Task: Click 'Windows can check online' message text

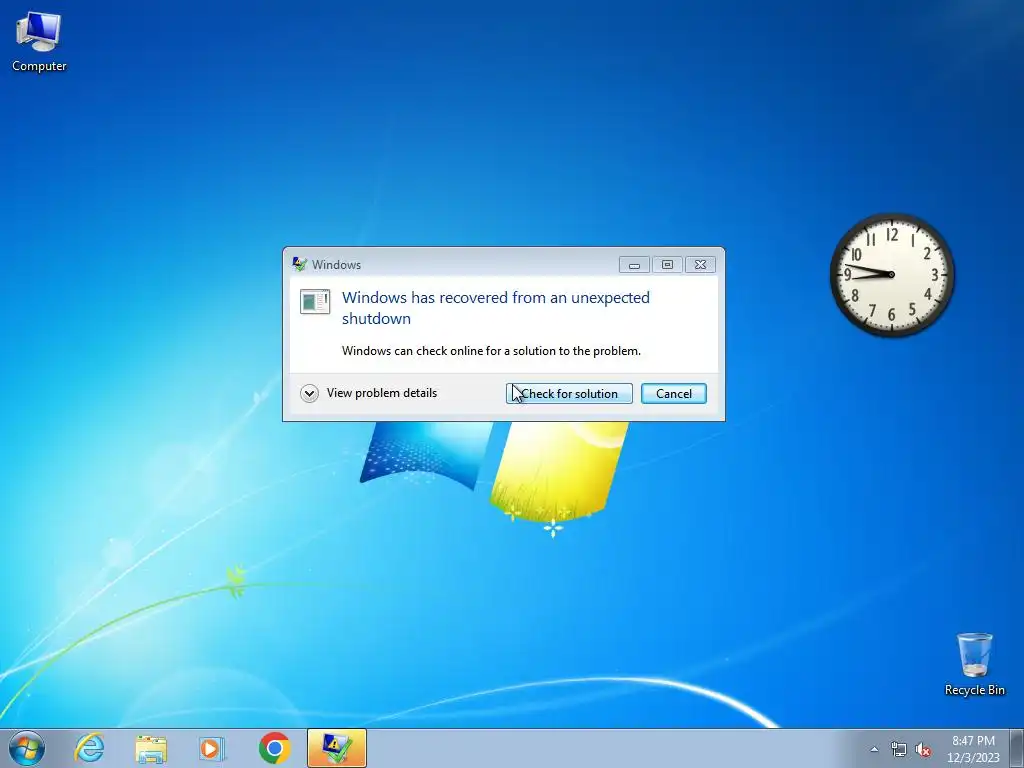Action: pyautogui.click(x=491, y=351)
